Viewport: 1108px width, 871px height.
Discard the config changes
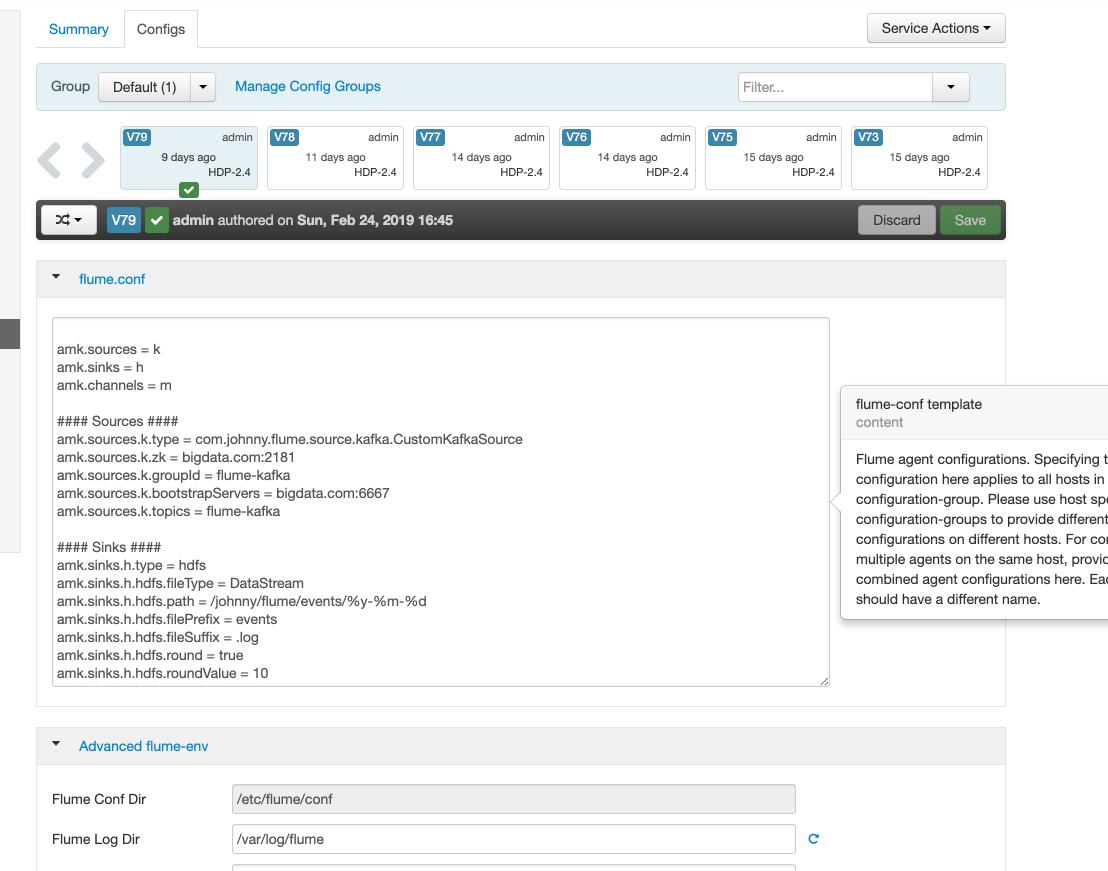pyautogui.click(x=896, y=220)
